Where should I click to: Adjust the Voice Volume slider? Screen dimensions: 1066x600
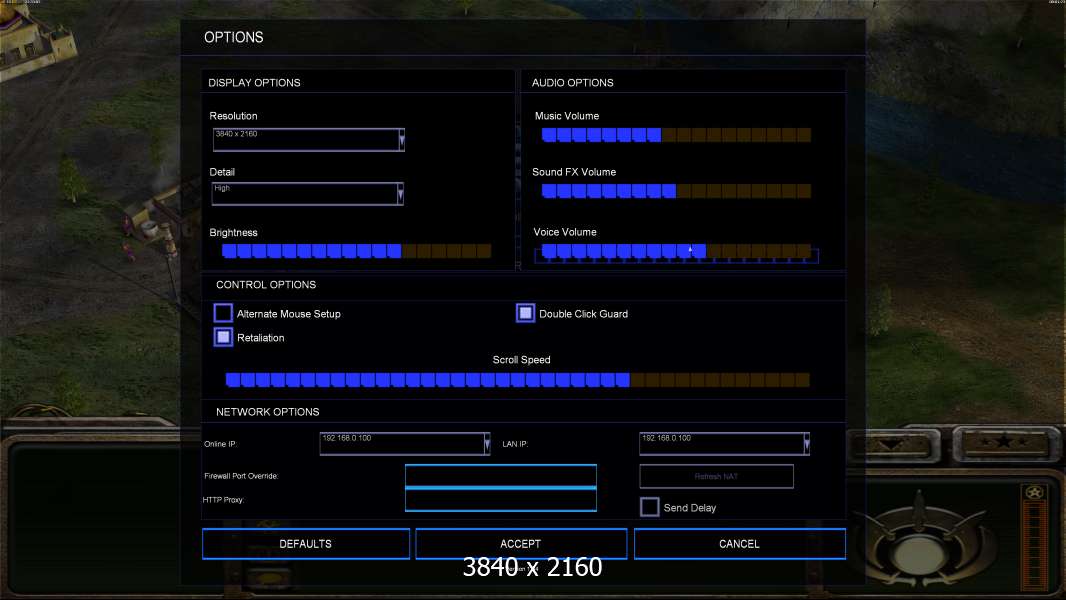coord(676,253)
